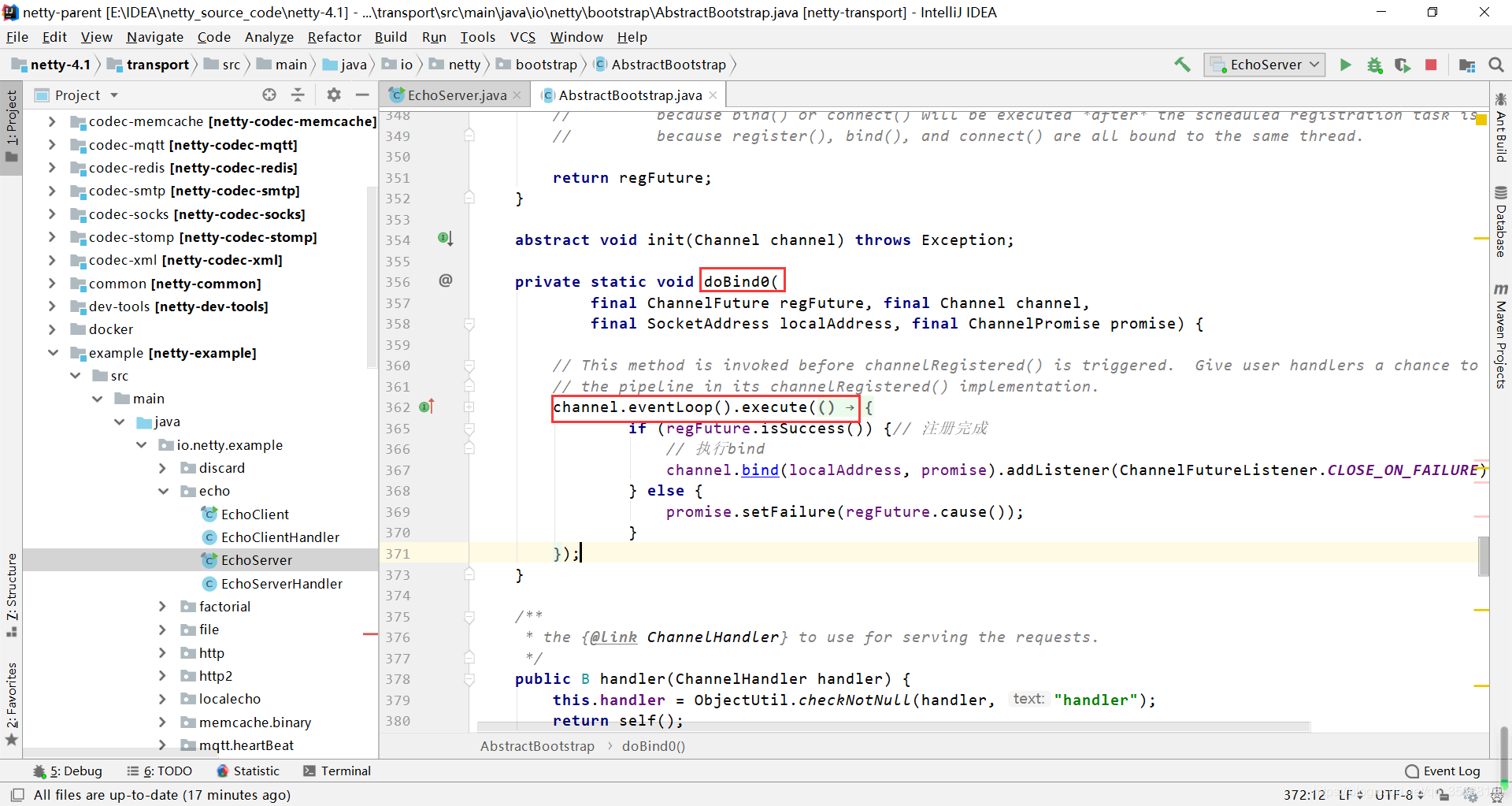1512x806 pixels.
Task: Click the netty-4.1 breadcrumb
Action: pos(52,65)
